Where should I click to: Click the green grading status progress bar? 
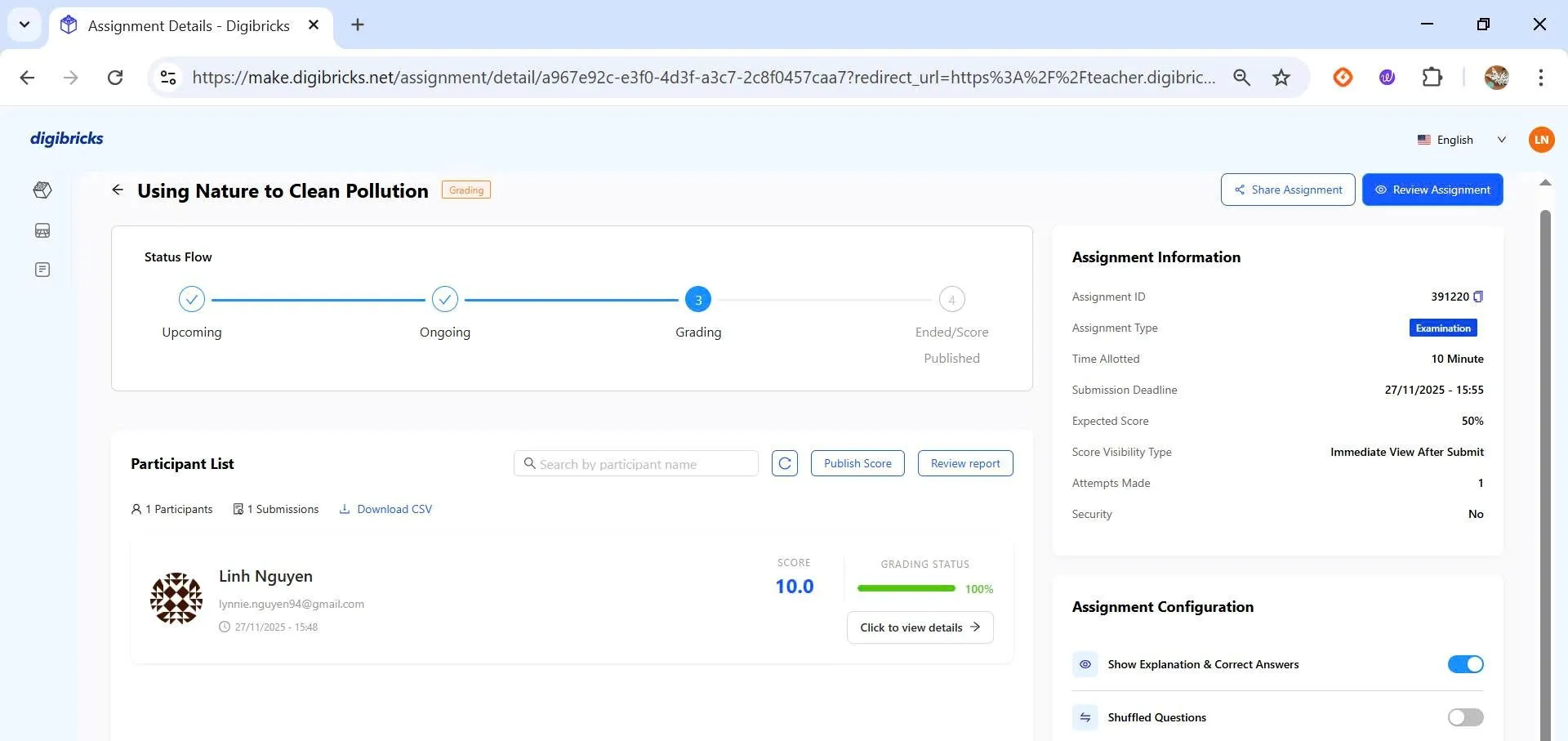tap(906, 588)
